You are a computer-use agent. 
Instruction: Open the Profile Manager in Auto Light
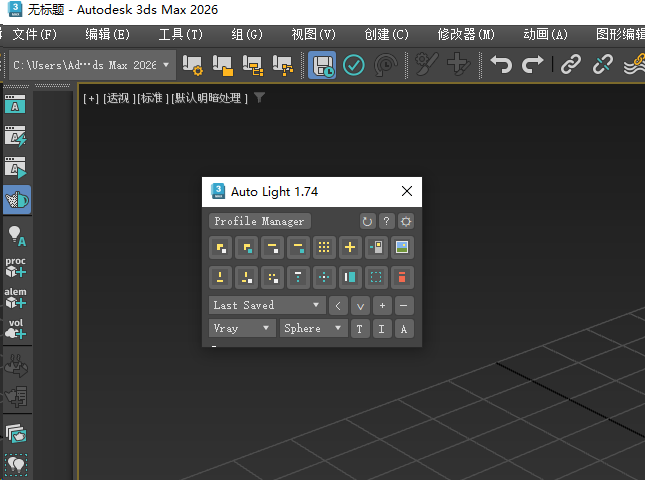(x=259, y=221)
